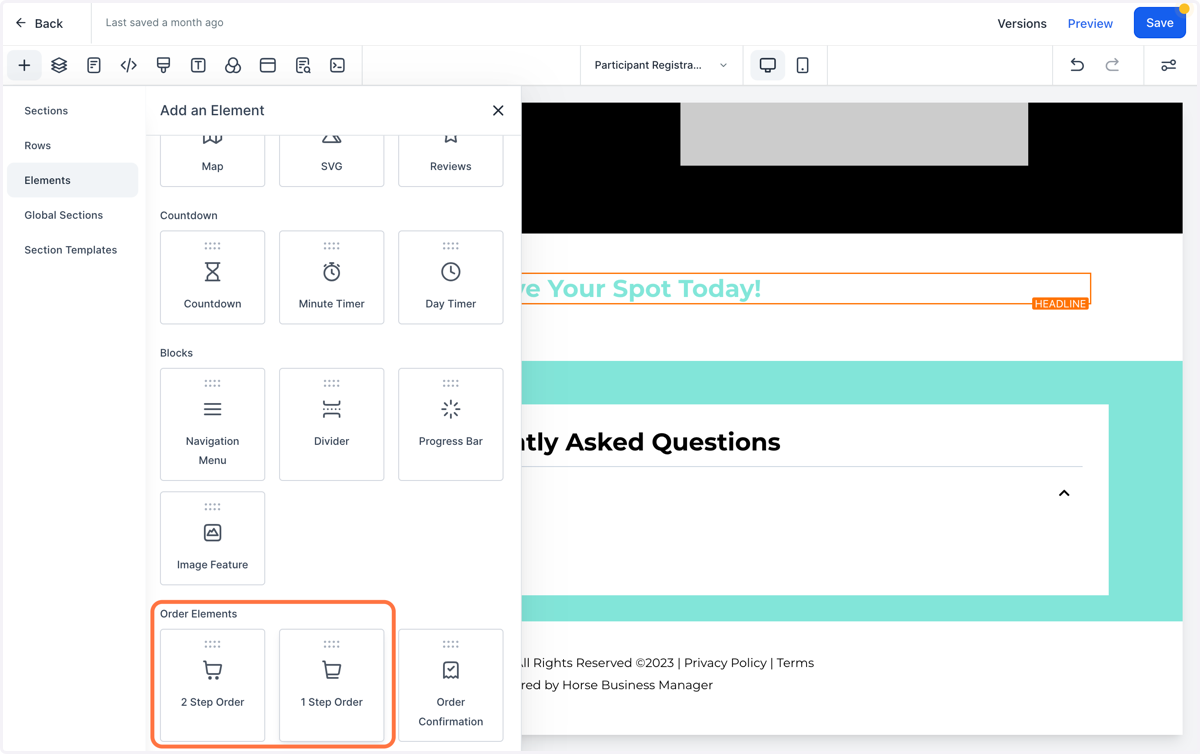Add the Minute Timer element
This screenshot has width=1200, height=754.
332,277
